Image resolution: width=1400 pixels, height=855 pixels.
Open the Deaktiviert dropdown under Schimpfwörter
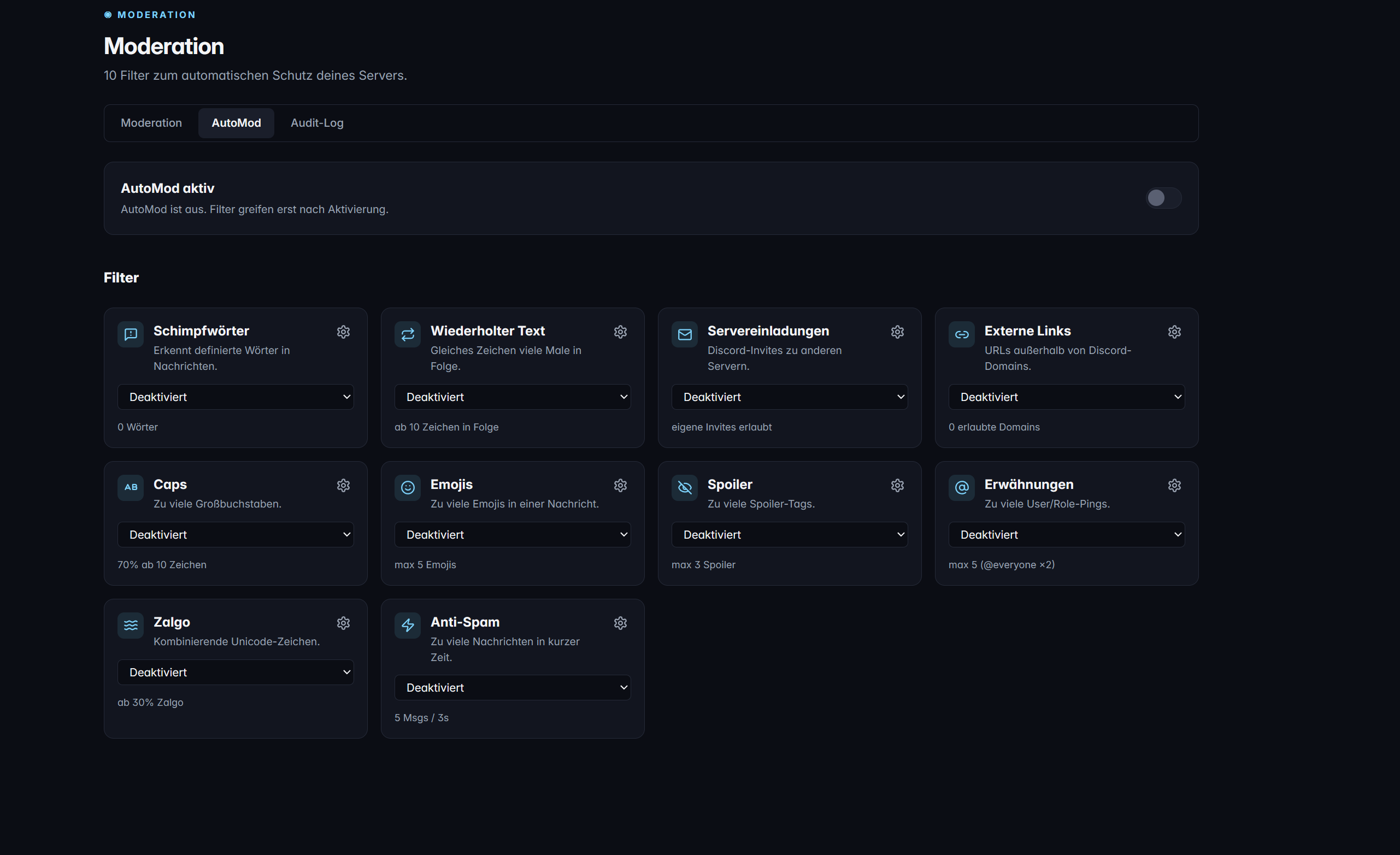(235, 397)
